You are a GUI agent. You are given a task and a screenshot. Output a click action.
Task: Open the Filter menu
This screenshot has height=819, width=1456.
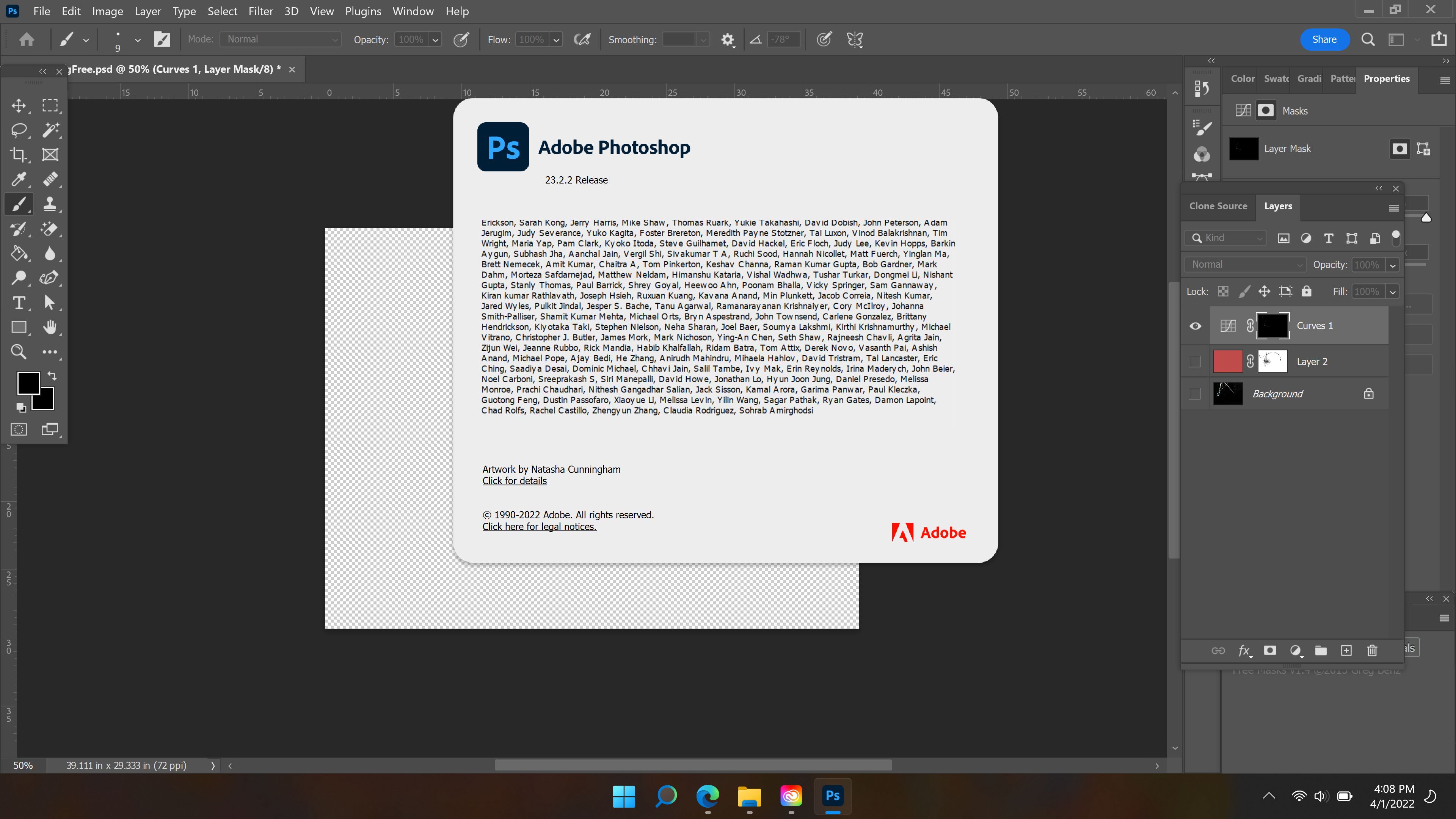260,11
